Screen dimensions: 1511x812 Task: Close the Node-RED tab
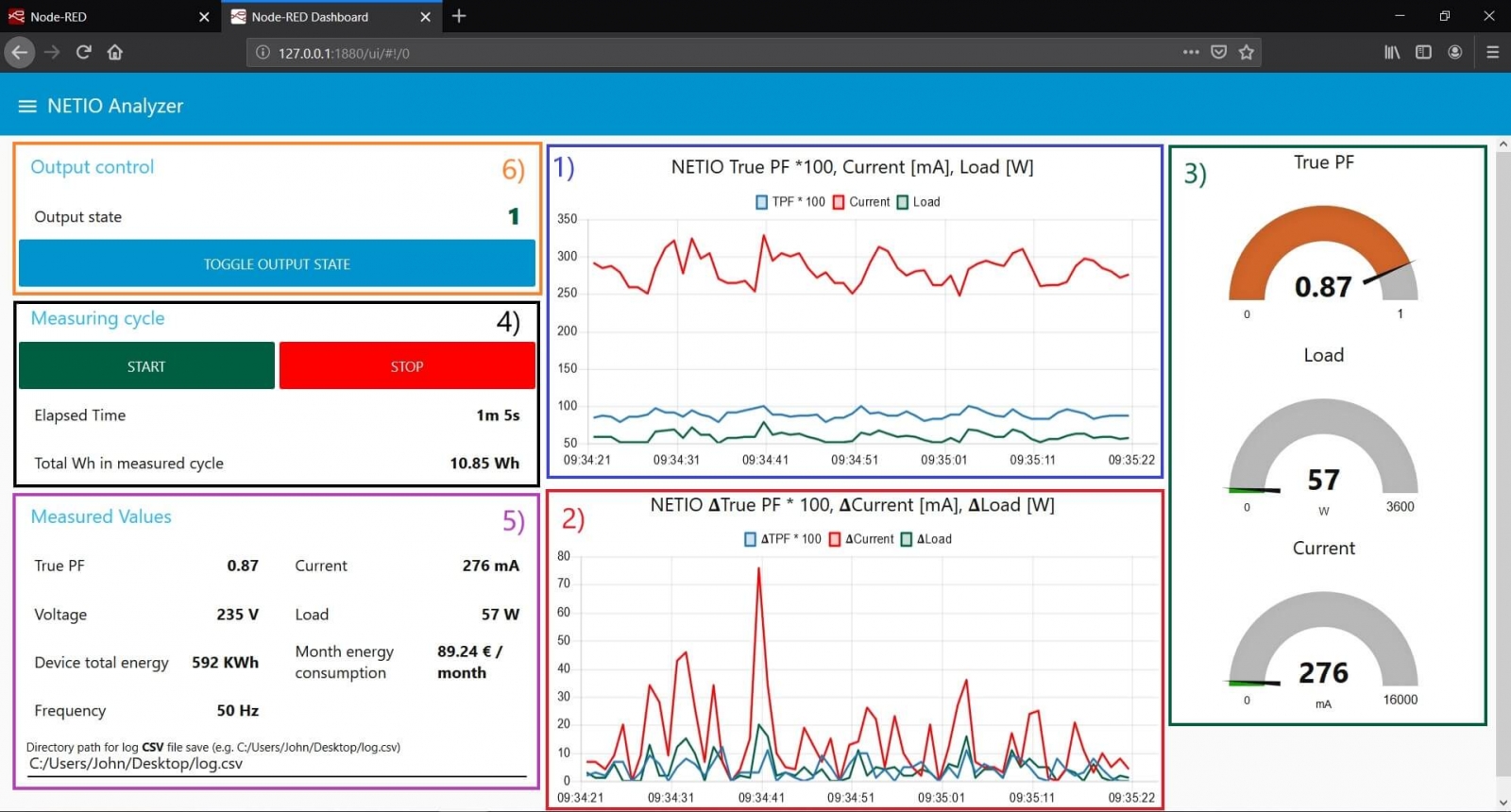point(204,17)
